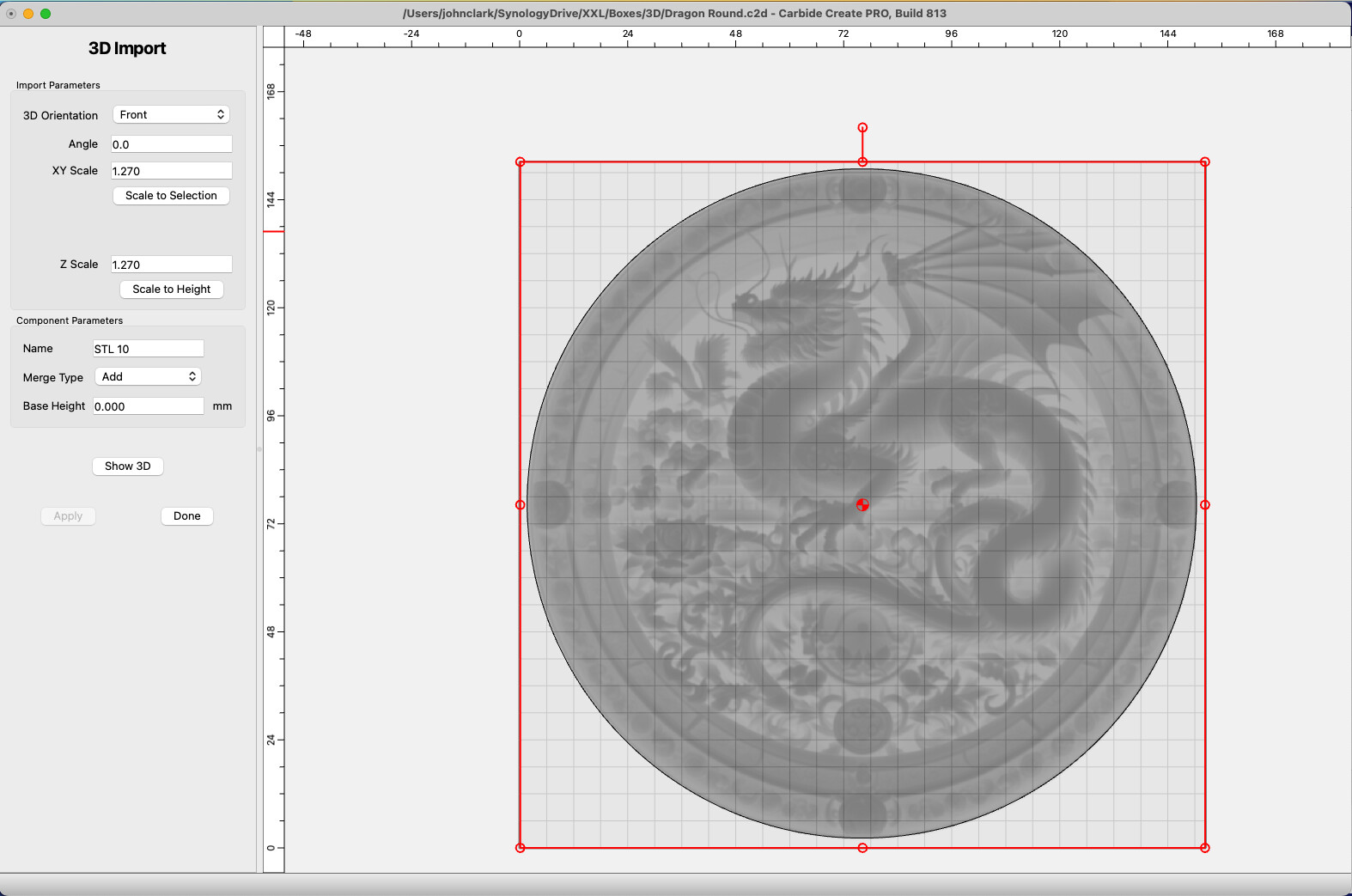Open the Merge Type dropdown set to Add
1352x896 pixels.
[x=148, y=376]
